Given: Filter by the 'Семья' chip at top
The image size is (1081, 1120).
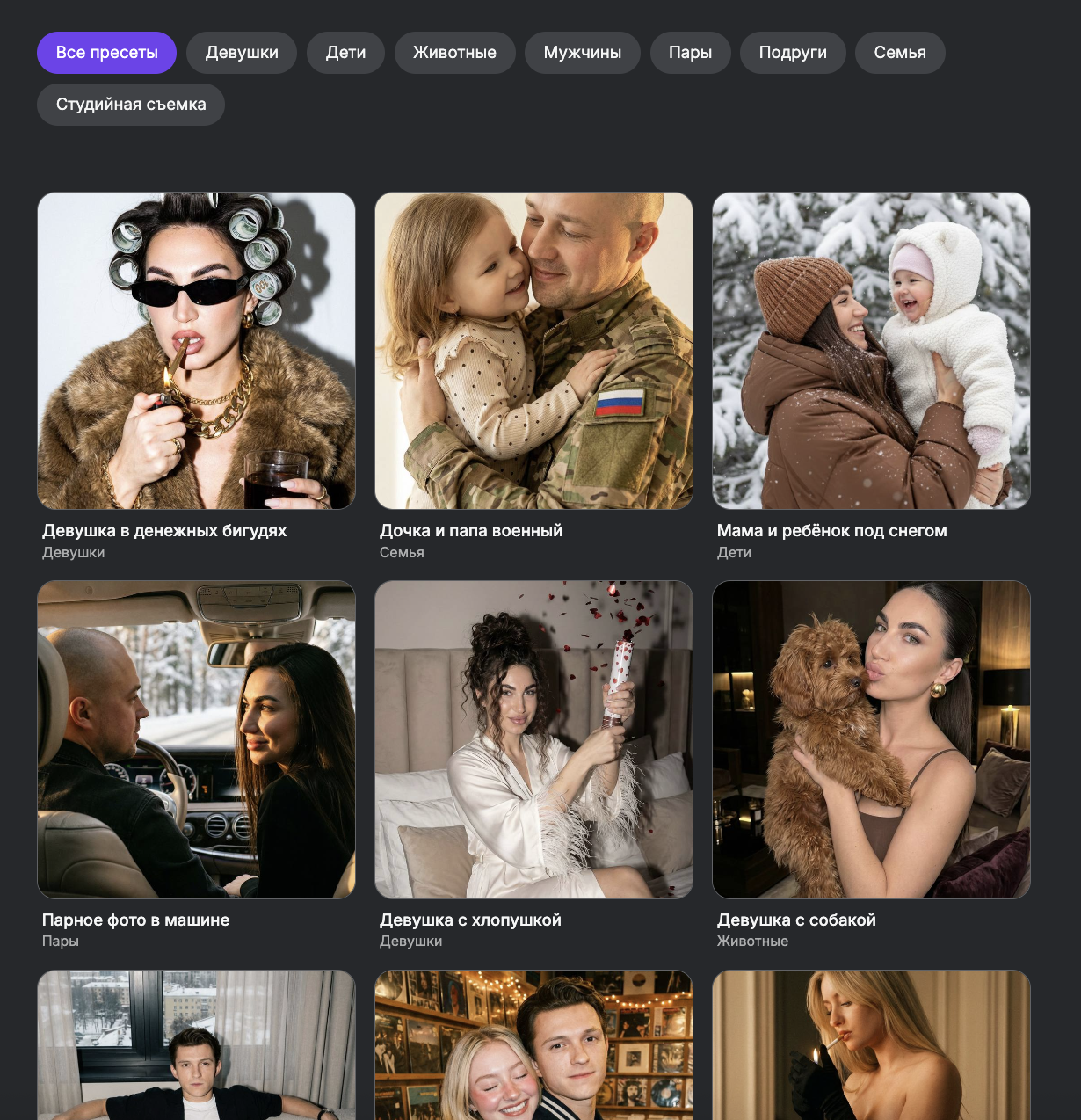Looking at the screenshot, I should pos(899,53).
